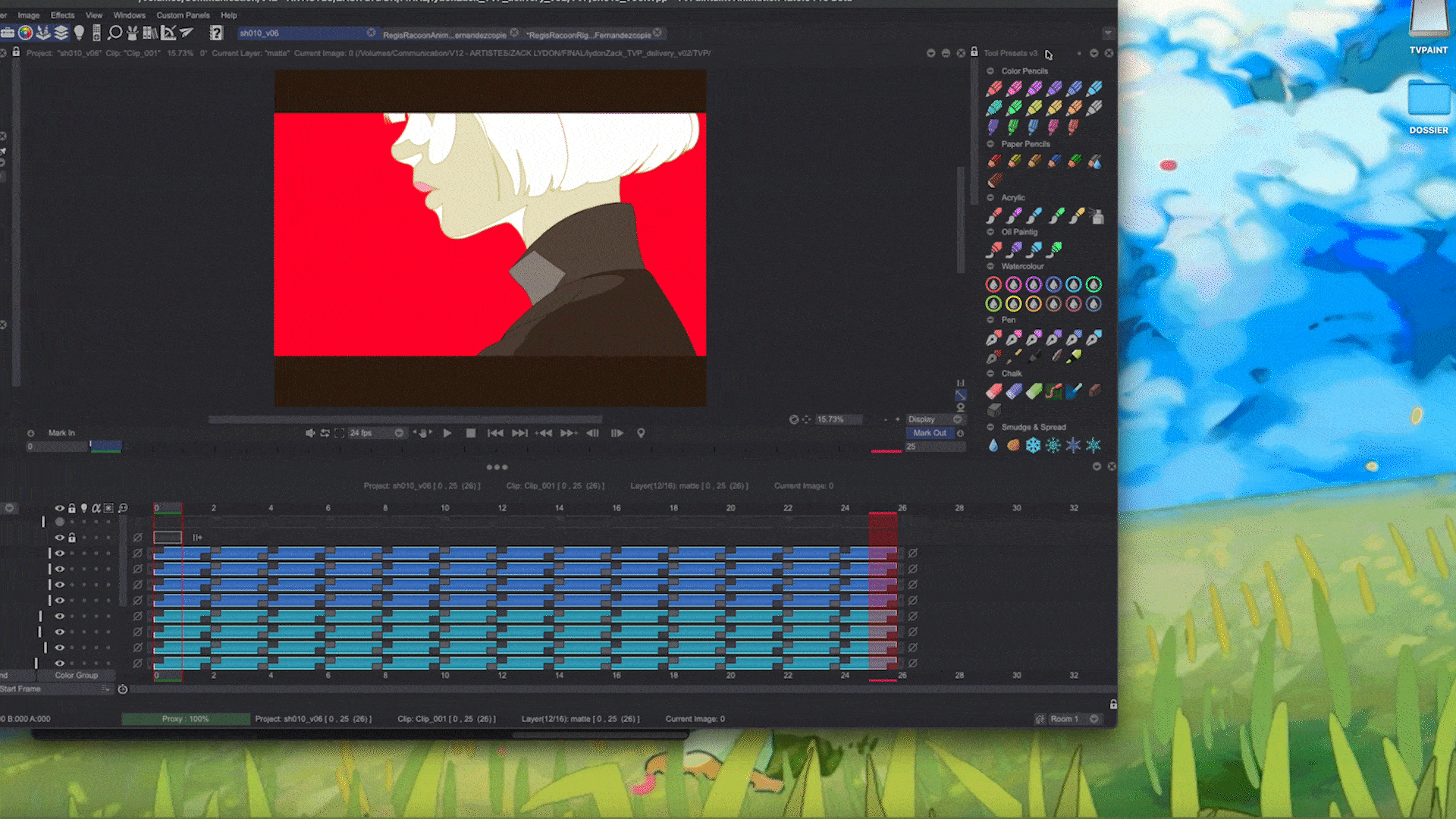Click the 15.73% zoom value field
1456x819 pixels.
[x=838, y=419]
